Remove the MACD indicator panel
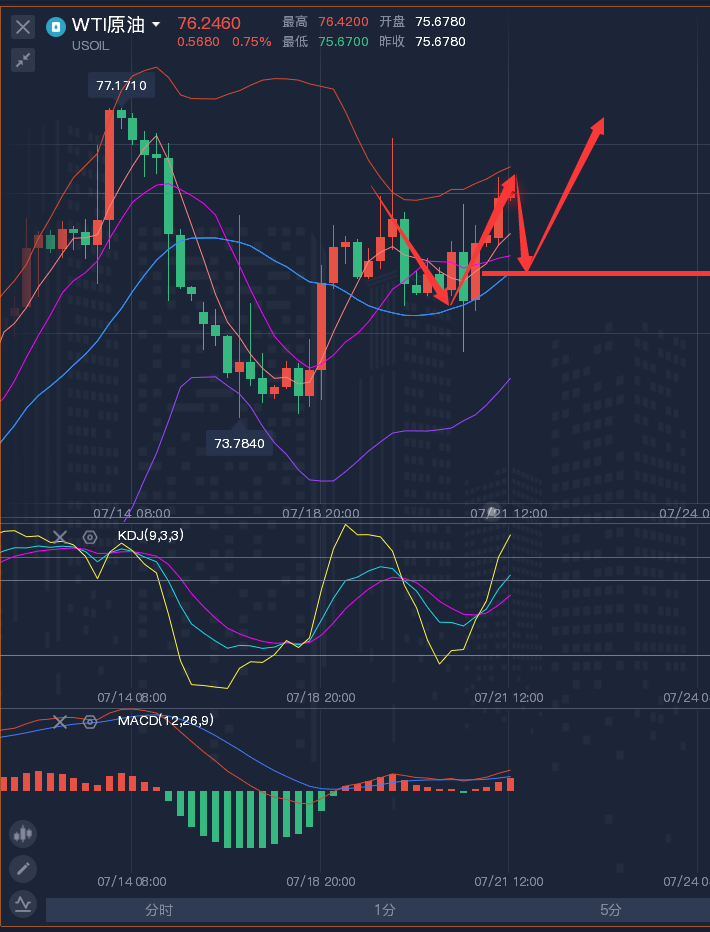Image resolution: width=710 pixels, height=932 pixels. pos(59,722)
